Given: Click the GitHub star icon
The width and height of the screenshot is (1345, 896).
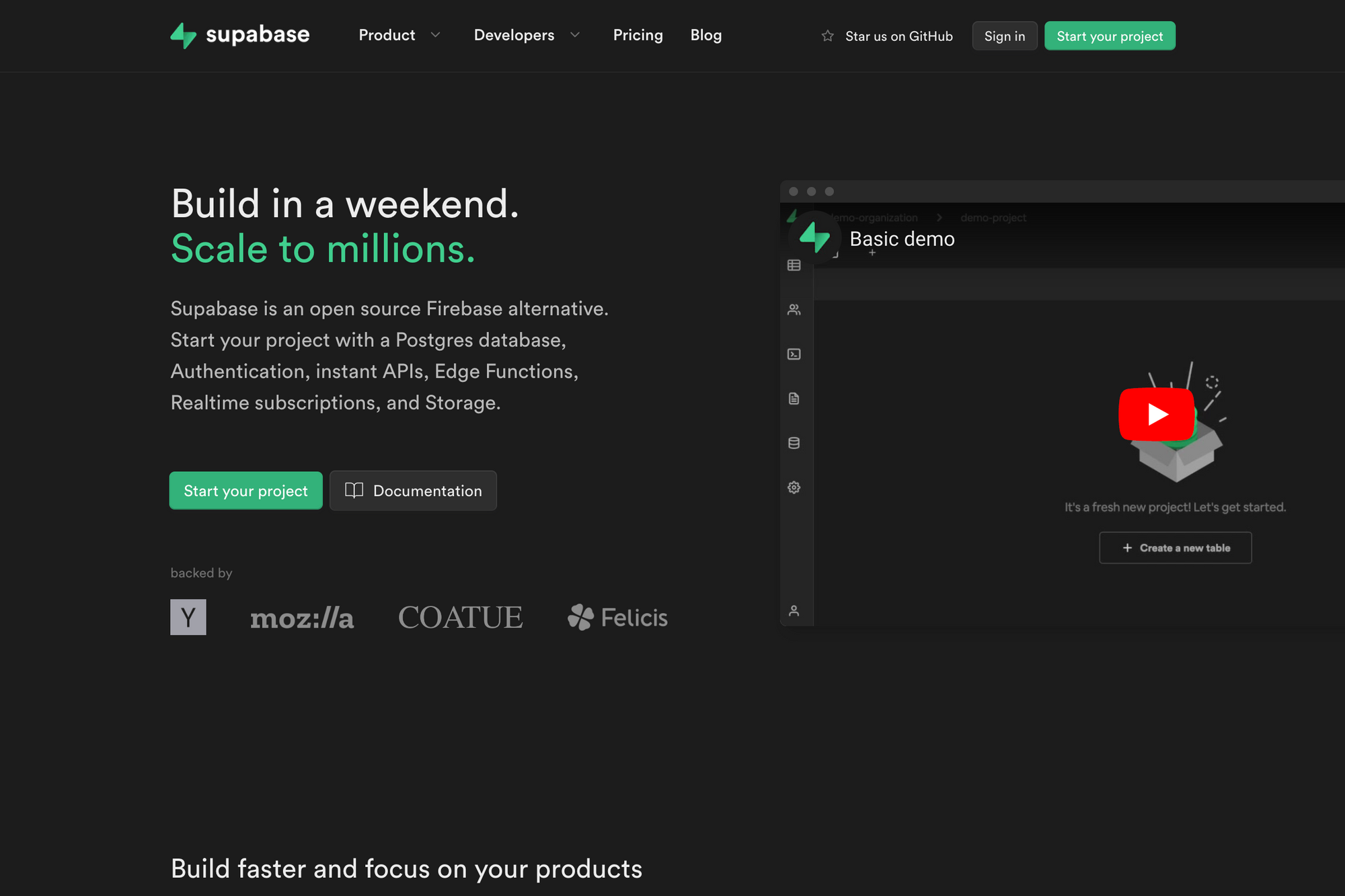Looking at the screenshot, I should (x=827, y=36).
